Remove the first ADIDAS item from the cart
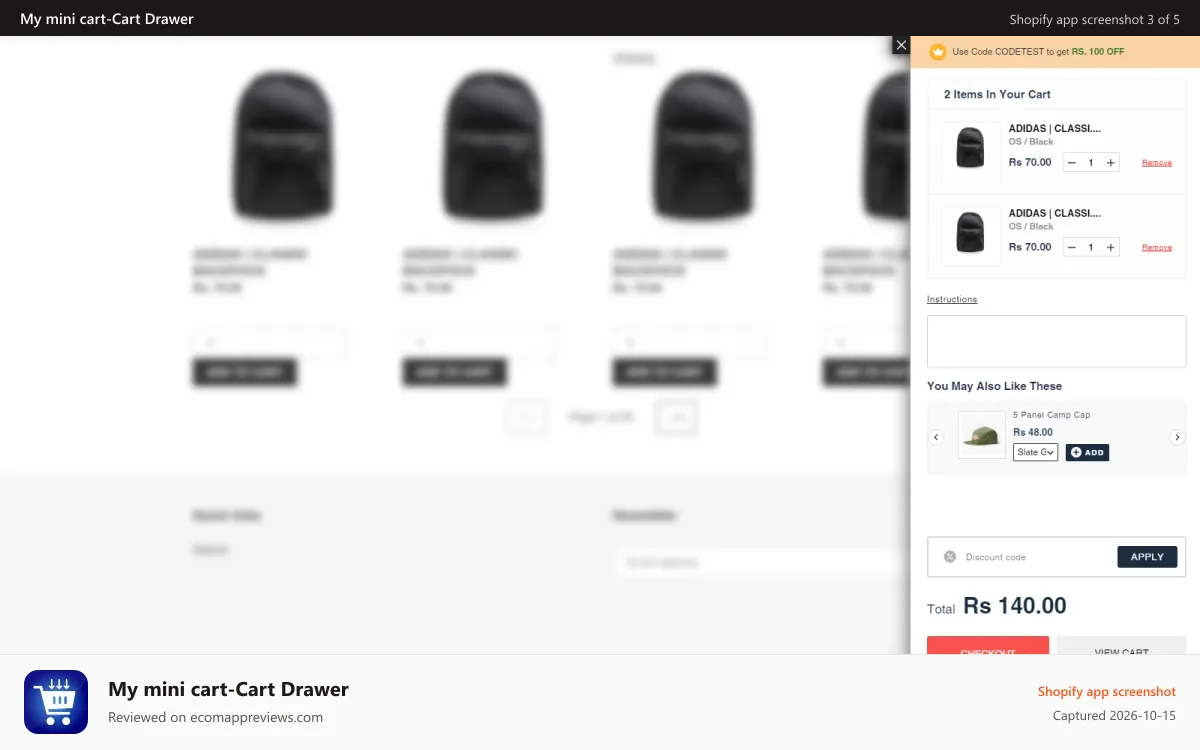This screenshot has height=750, width=1200. [x=1157, y=163]
